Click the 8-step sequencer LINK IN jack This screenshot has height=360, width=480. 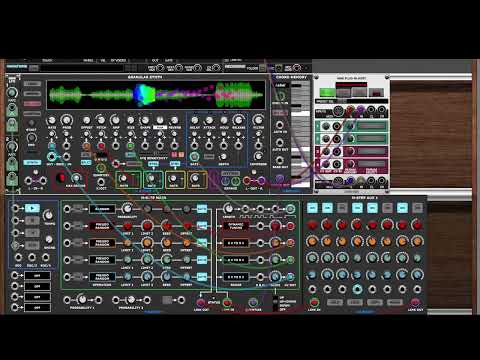point(314,302)
